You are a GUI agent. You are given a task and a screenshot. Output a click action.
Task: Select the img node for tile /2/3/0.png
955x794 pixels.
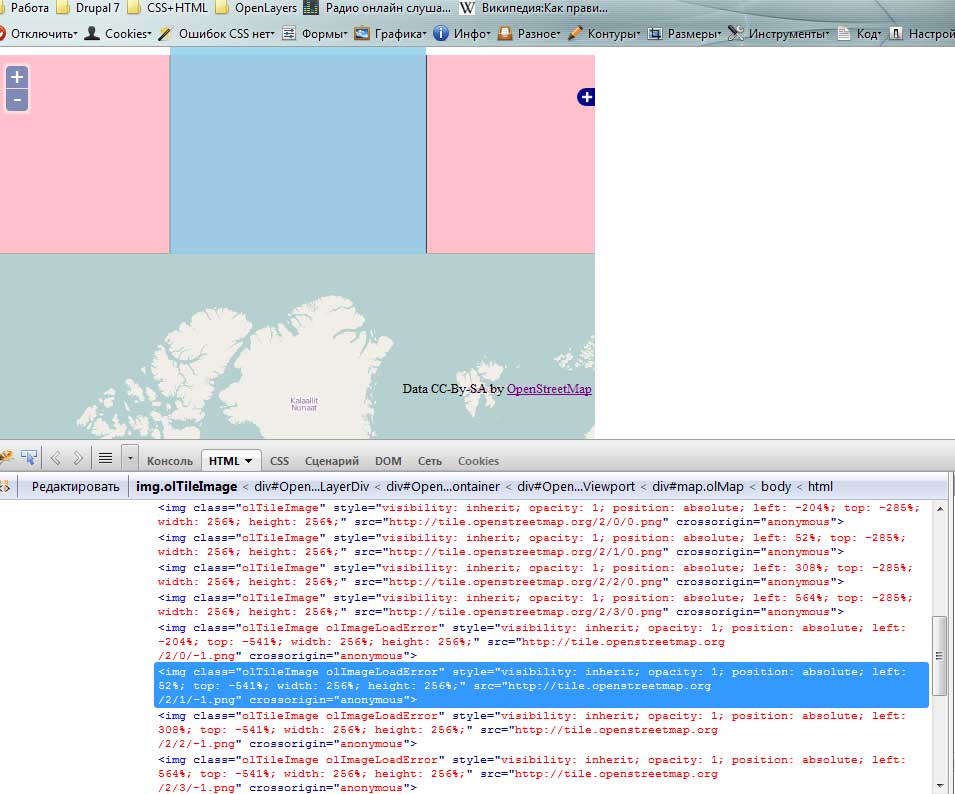[535, 605]
